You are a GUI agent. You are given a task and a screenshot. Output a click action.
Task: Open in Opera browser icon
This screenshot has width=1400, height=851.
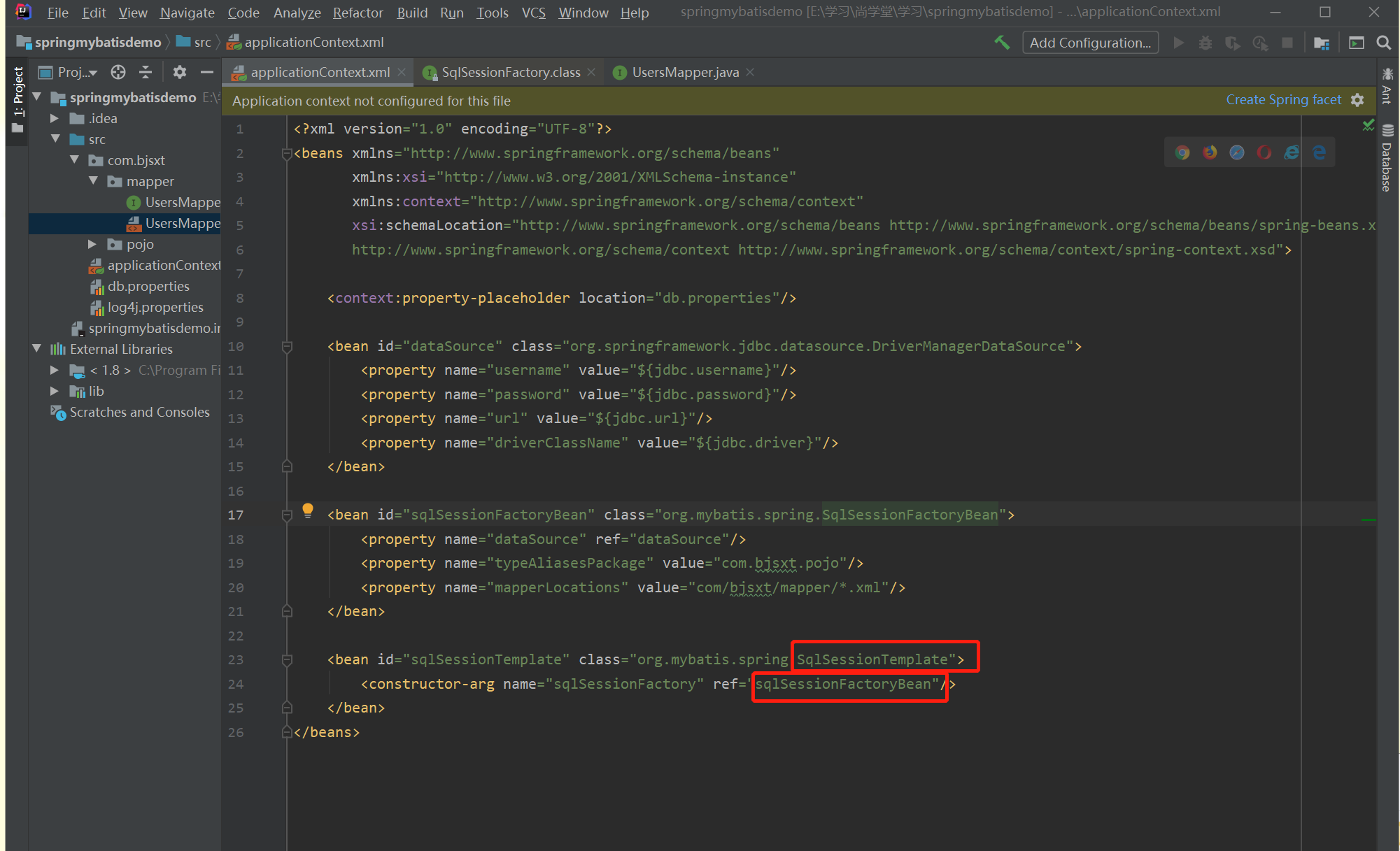point(1264,152)
